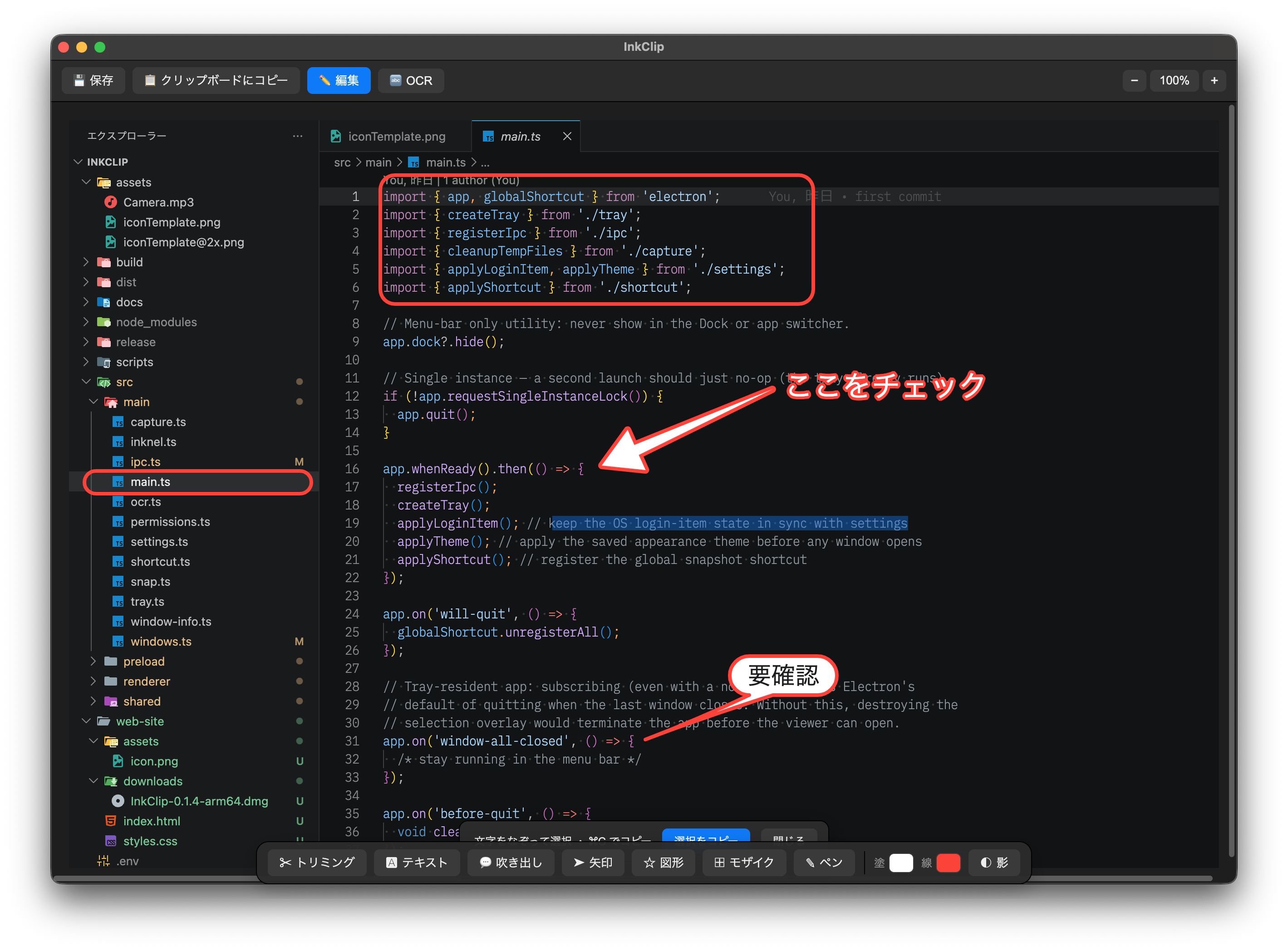The height and width of the screenshot is (951, 1288).
Task: Select the 吹き出し speech bubble tool
Action: click(x=511, y=863)
